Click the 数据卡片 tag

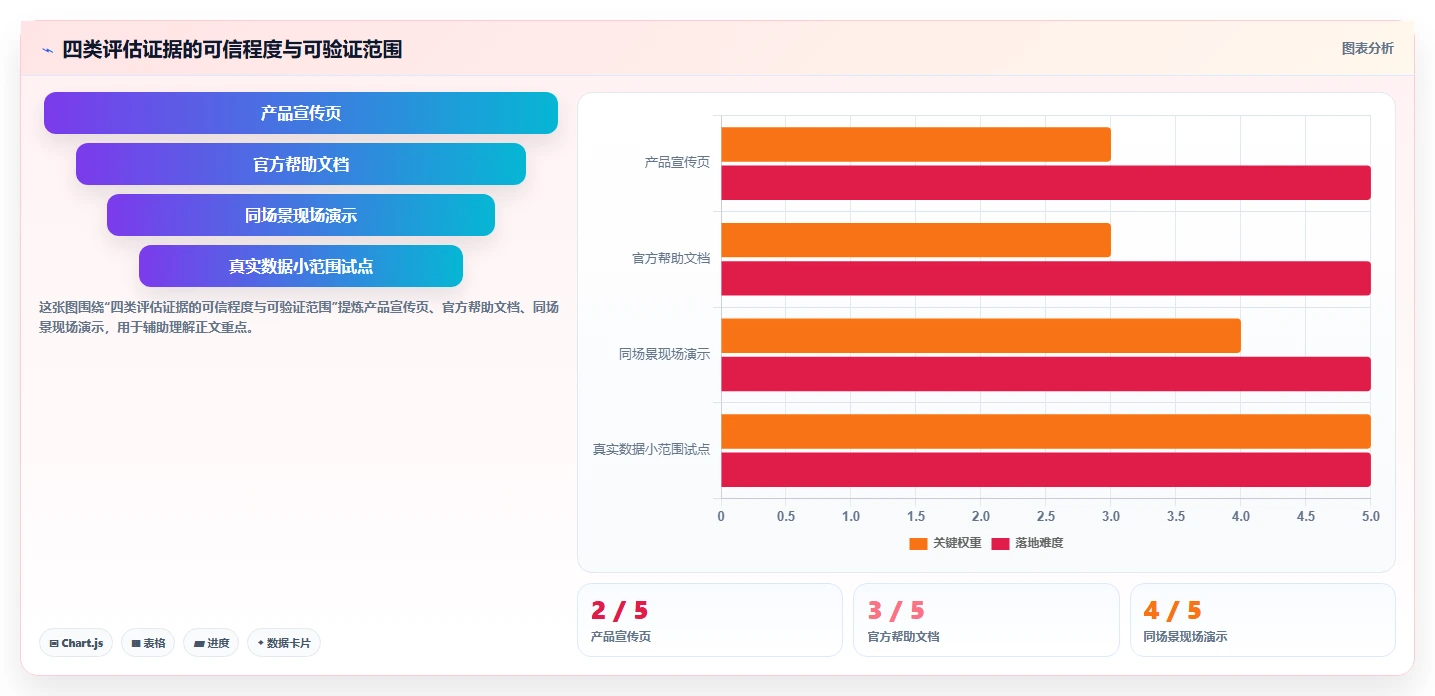(x=284, y=643)
